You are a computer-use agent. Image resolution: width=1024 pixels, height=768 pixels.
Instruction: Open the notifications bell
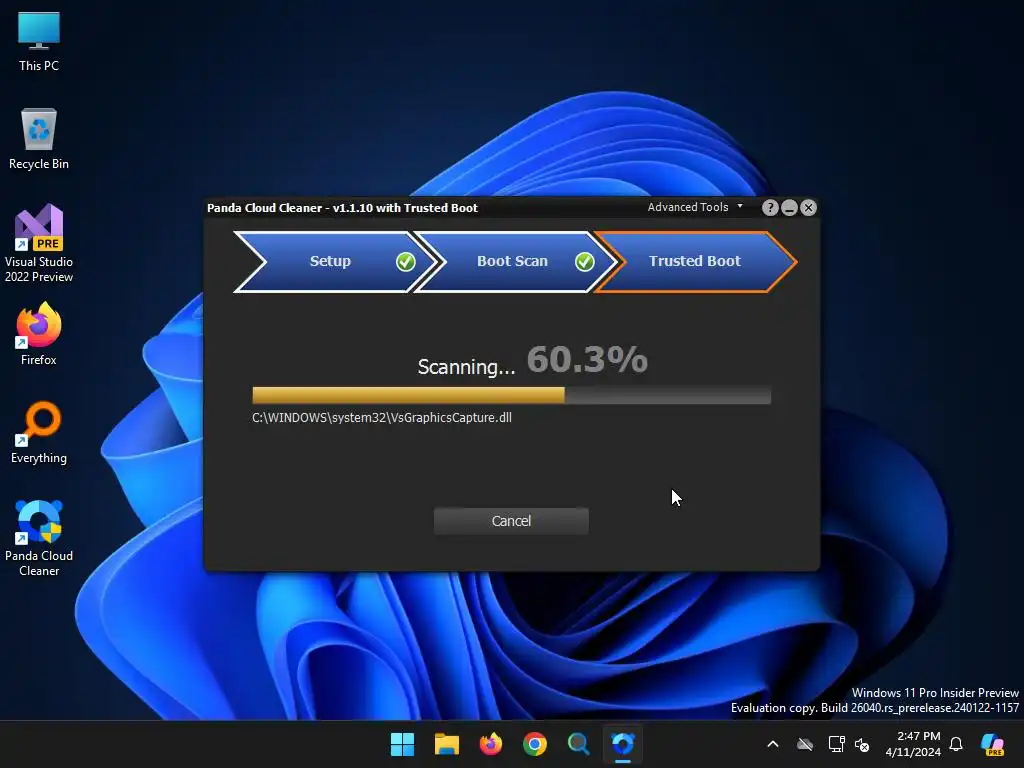pyautogui.click(x=956, y=744)
